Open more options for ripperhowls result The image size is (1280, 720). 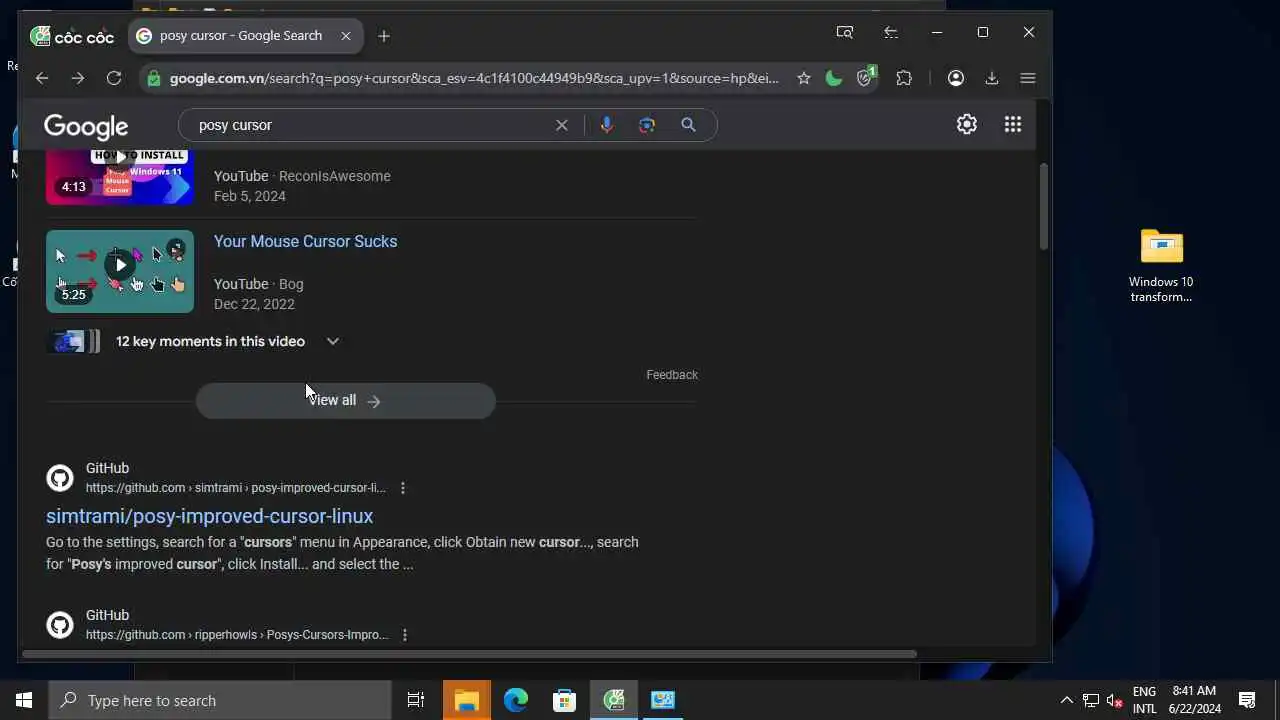click(x=405, y=635)
